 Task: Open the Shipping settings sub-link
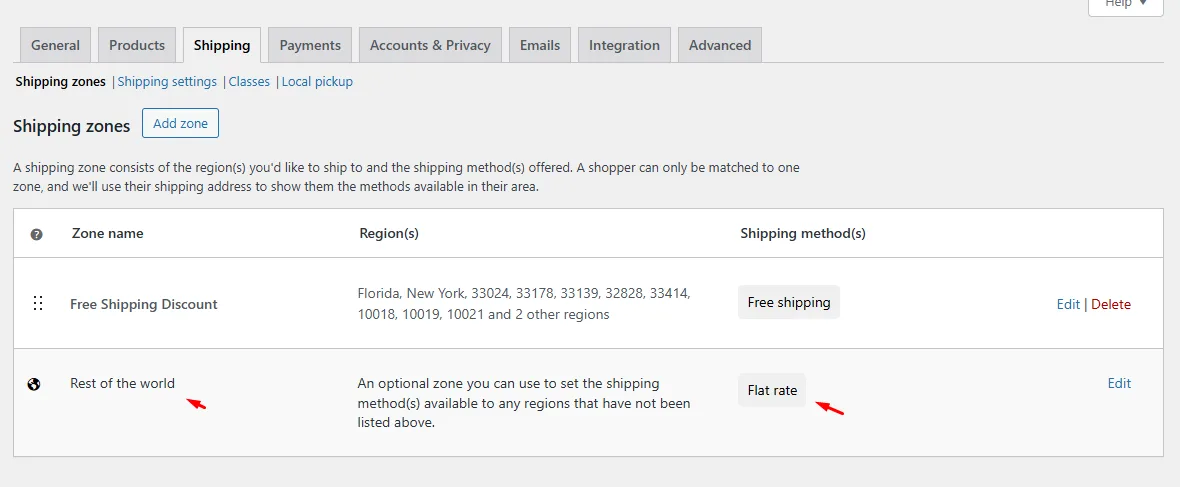coord(167,81)
